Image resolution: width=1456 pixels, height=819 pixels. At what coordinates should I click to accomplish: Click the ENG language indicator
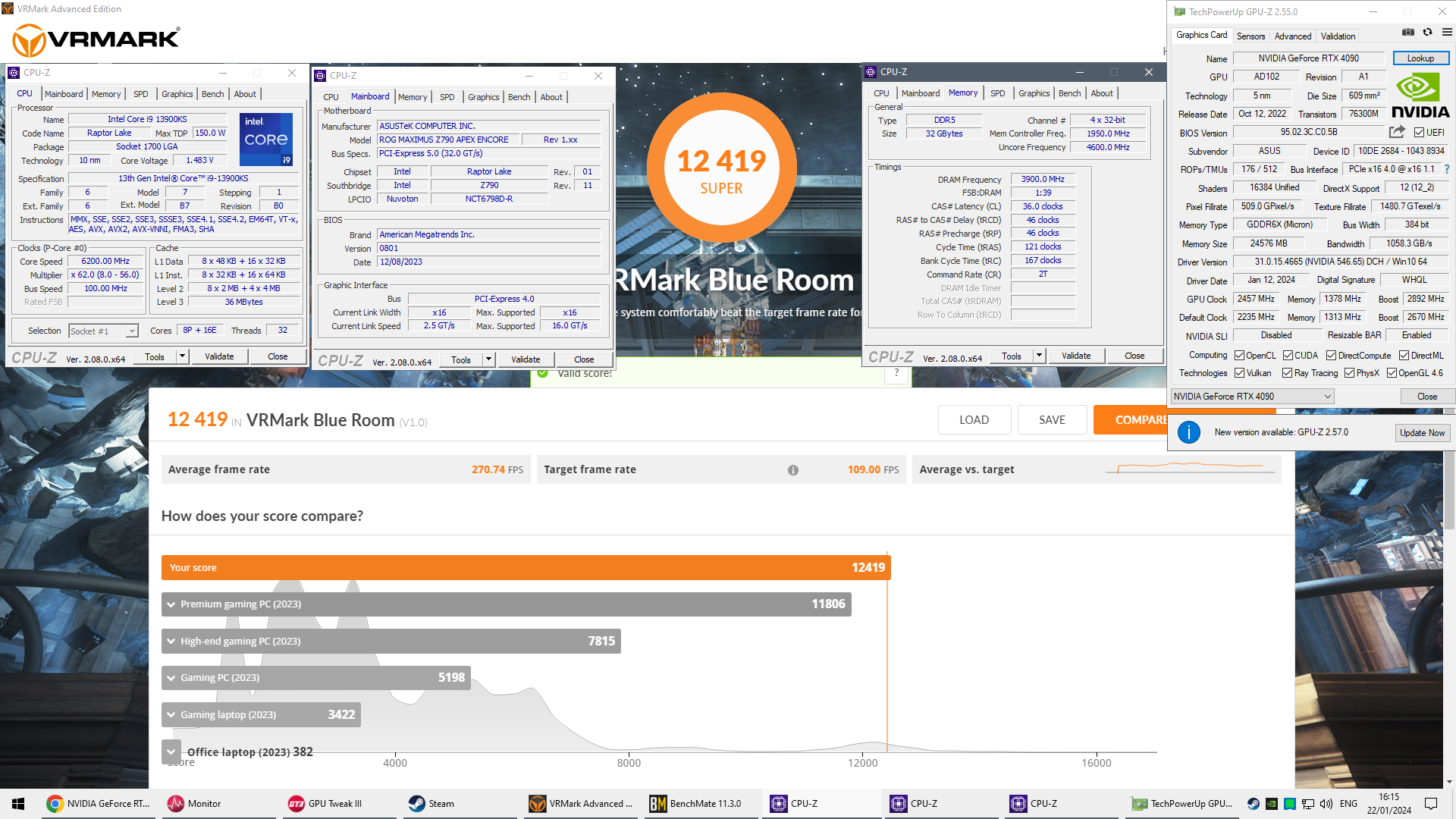coord(1348,804)
